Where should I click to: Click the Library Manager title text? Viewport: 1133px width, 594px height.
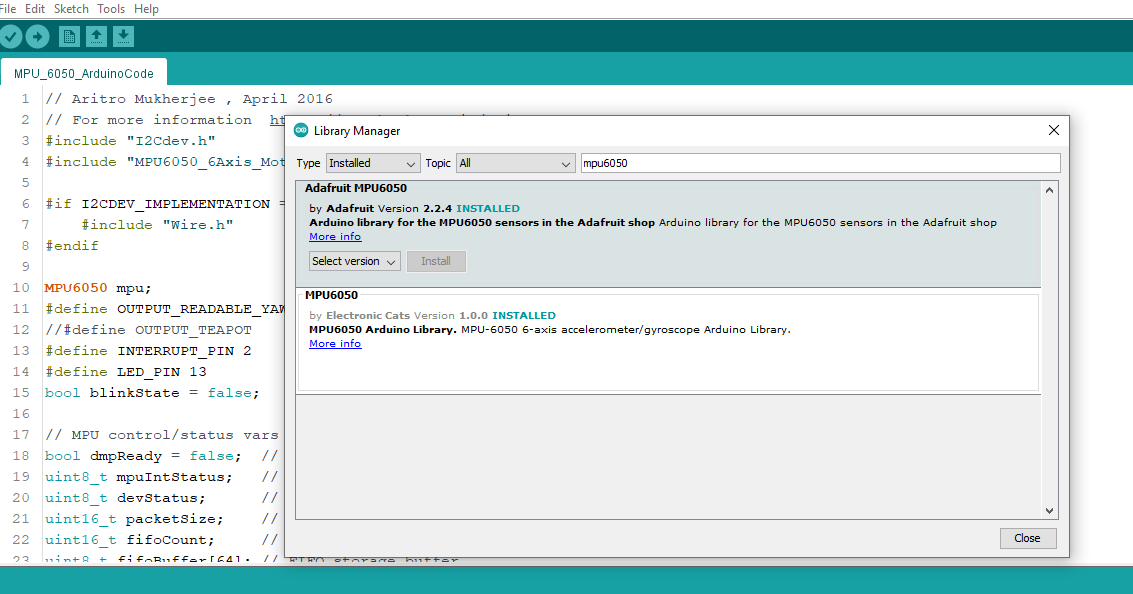click(x=357, y=131)
